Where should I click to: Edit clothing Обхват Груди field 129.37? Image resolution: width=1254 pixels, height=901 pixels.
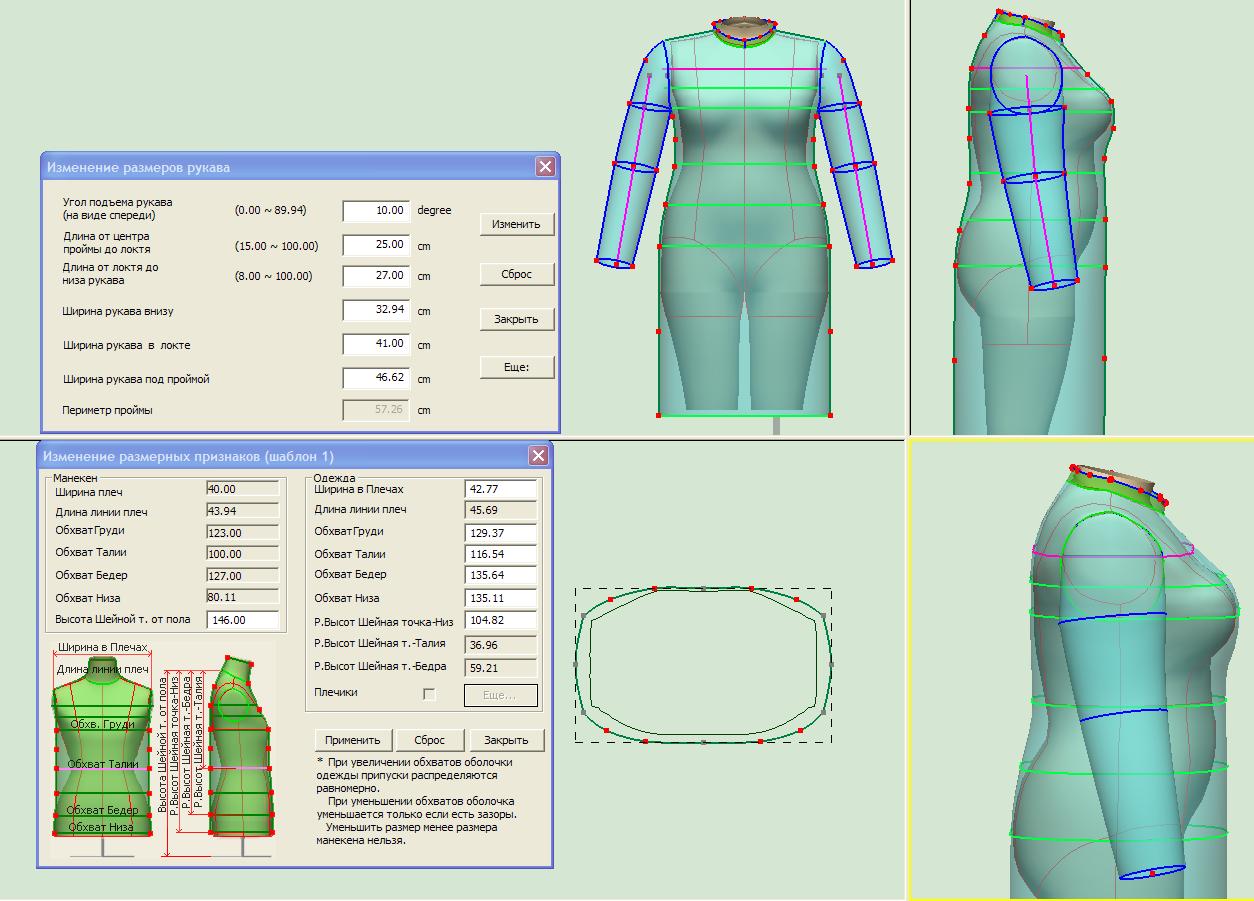point(501,533)
